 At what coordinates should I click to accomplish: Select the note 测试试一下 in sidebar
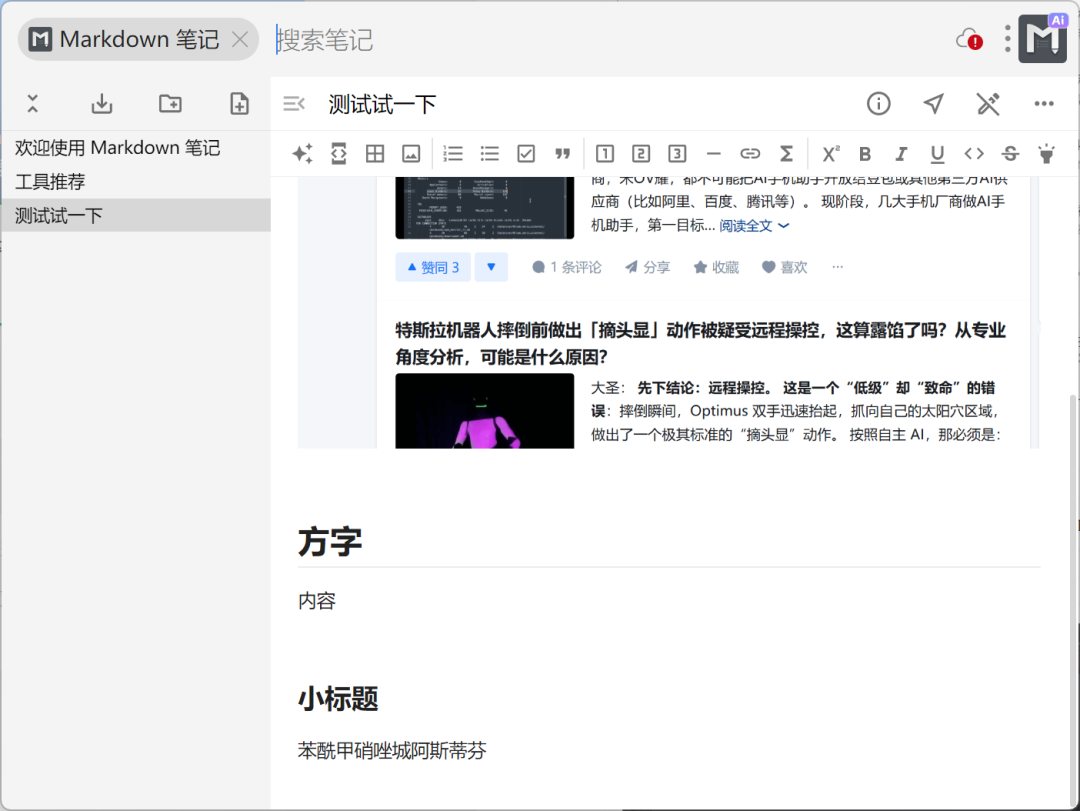pos(135,216)
